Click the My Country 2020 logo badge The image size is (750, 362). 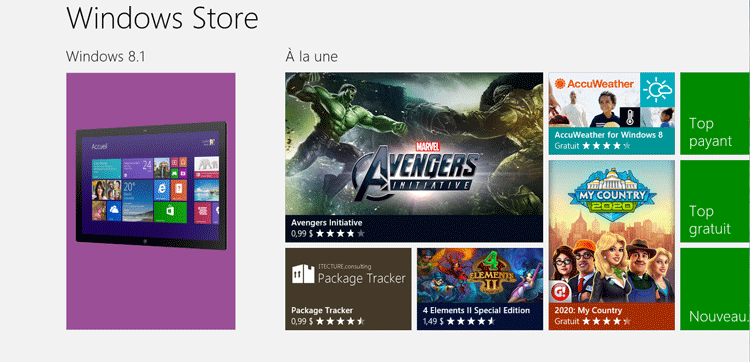[x=612, y=194]
